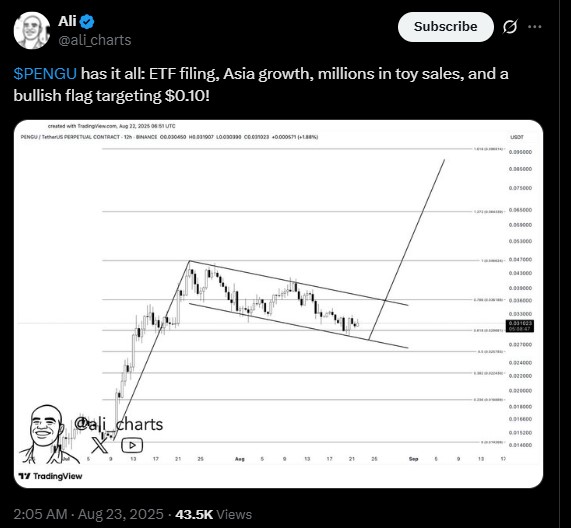
Task: Open the $PENGU cashtag link
Action: coord(45,74)
